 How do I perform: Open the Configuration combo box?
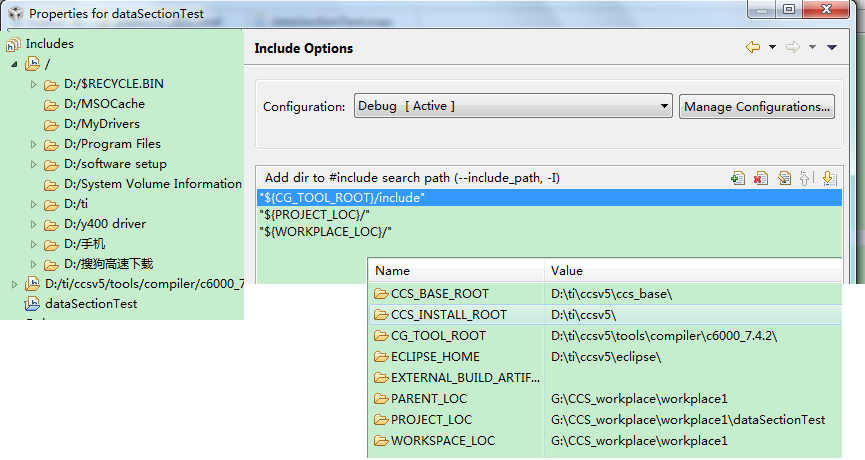click(x=513, y=106)
